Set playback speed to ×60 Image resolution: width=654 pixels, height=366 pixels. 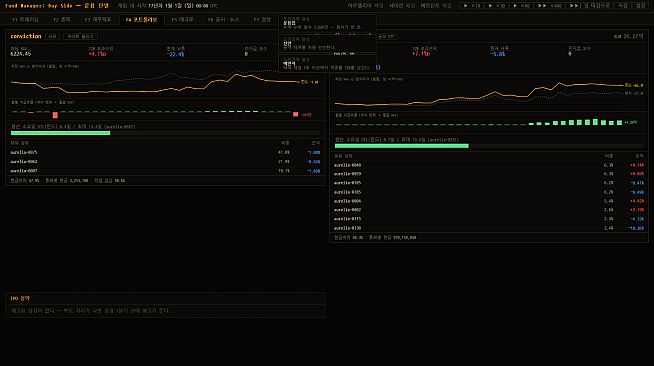(x=521, y=5)
